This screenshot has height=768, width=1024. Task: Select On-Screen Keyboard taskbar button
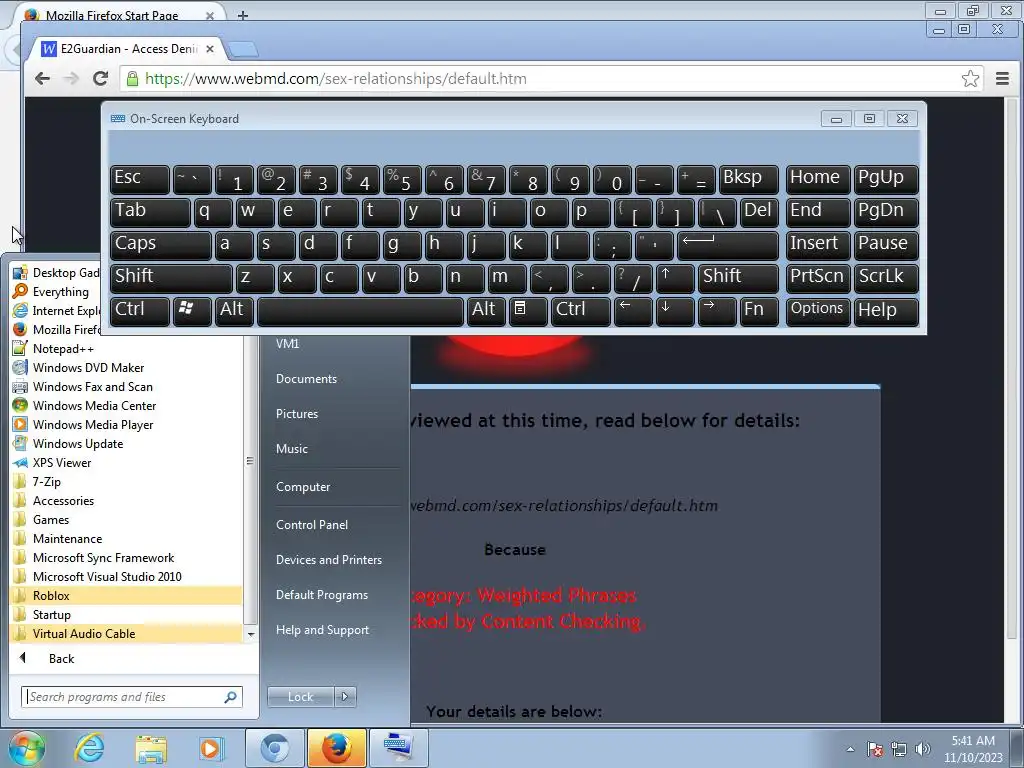pos(398,748)
